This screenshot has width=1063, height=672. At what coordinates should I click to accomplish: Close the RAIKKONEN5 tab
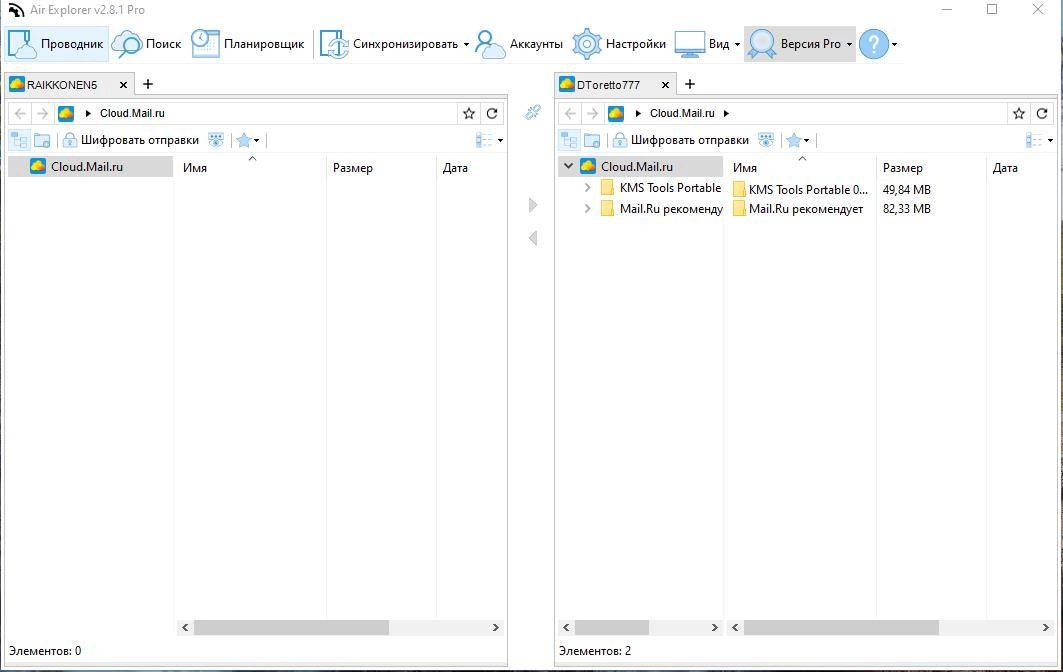coord(123,85)
